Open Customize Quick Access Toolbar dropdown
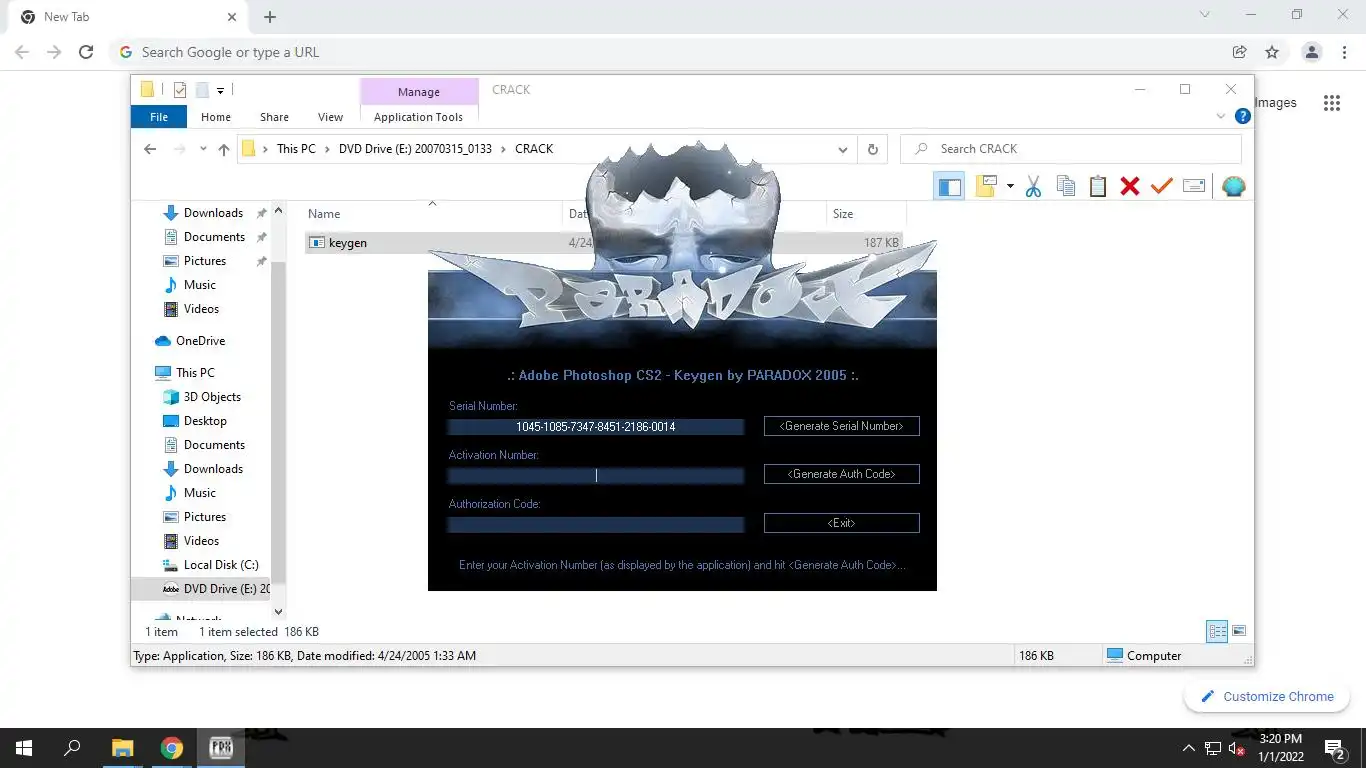 220,90
